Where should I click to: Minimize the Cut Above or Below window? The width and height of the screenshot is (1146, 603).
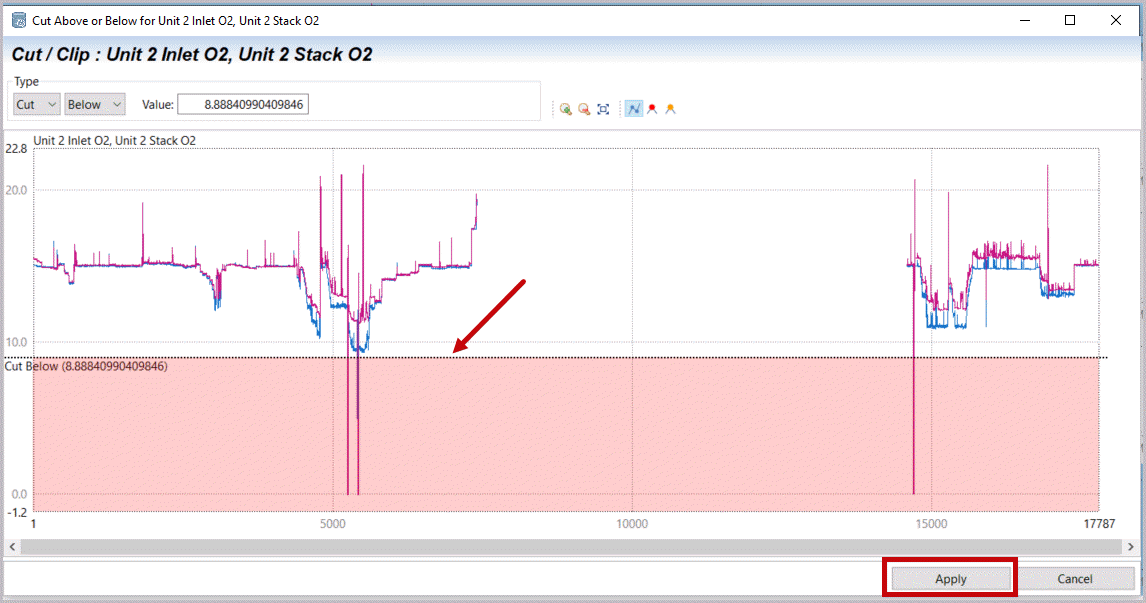click(x=1024, y=20)
